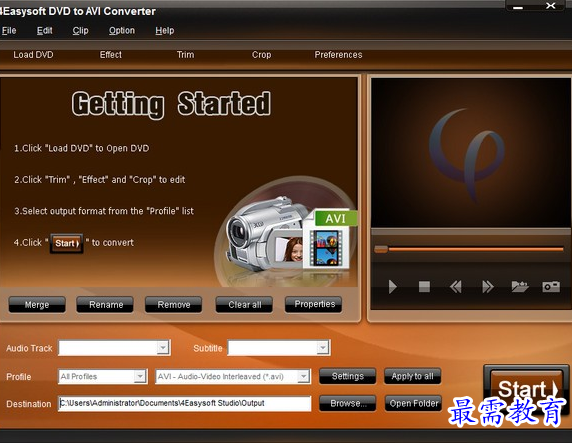Expand the Audio Track dropdown
Screen dimensions: 572x443
tap(163, 348)
